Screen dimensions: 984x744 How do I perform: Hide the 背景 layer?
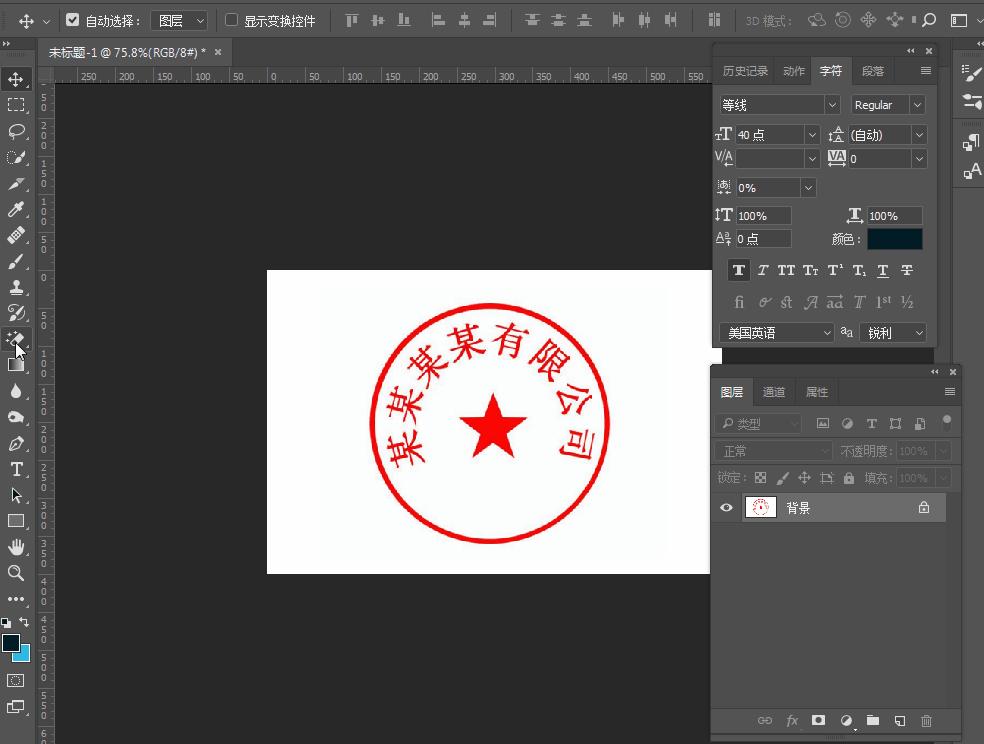pyautogui.click(x=726, y=507)
